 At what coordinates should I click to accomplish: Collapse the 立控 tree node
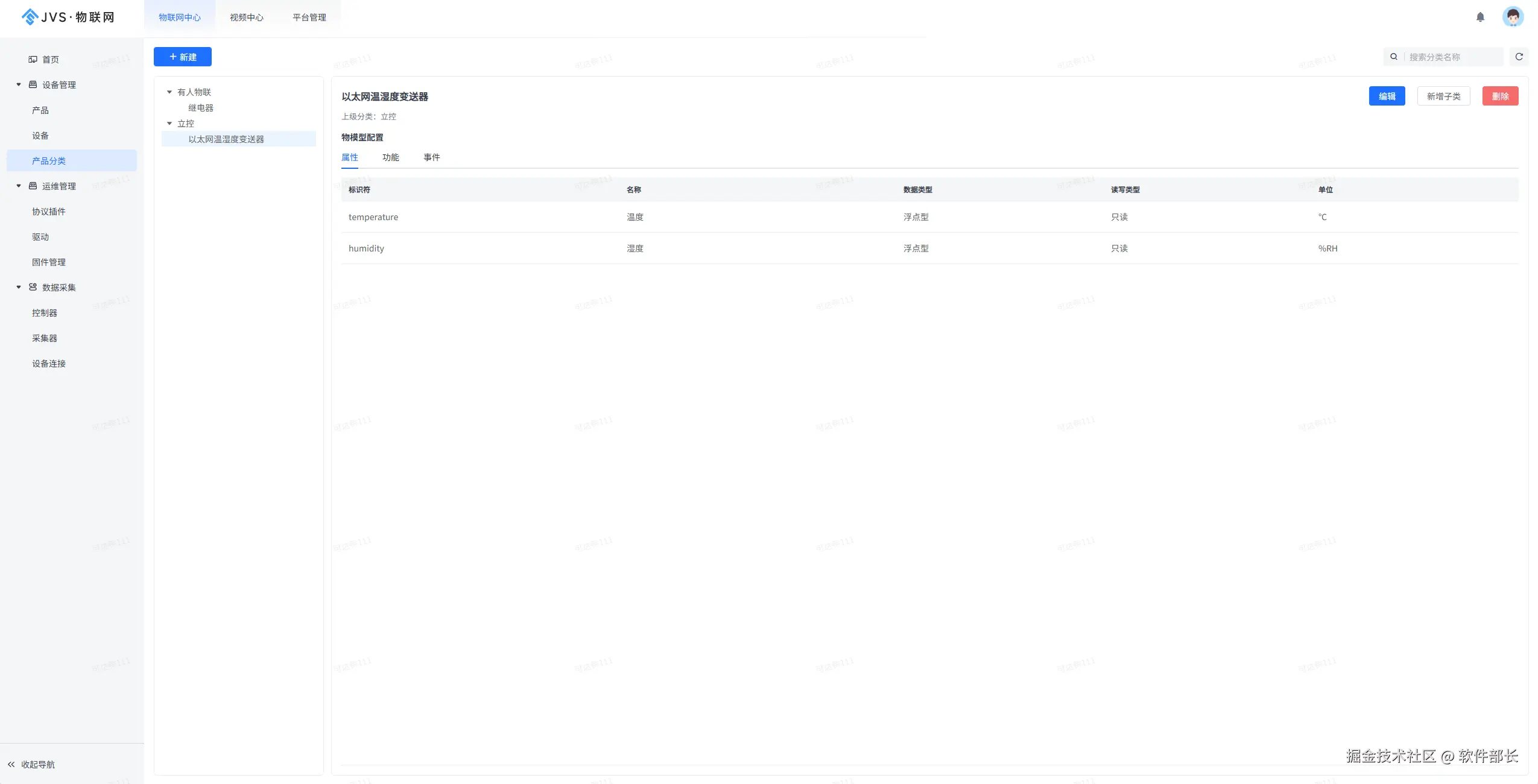pyautogui.click(x=169, y=123)
